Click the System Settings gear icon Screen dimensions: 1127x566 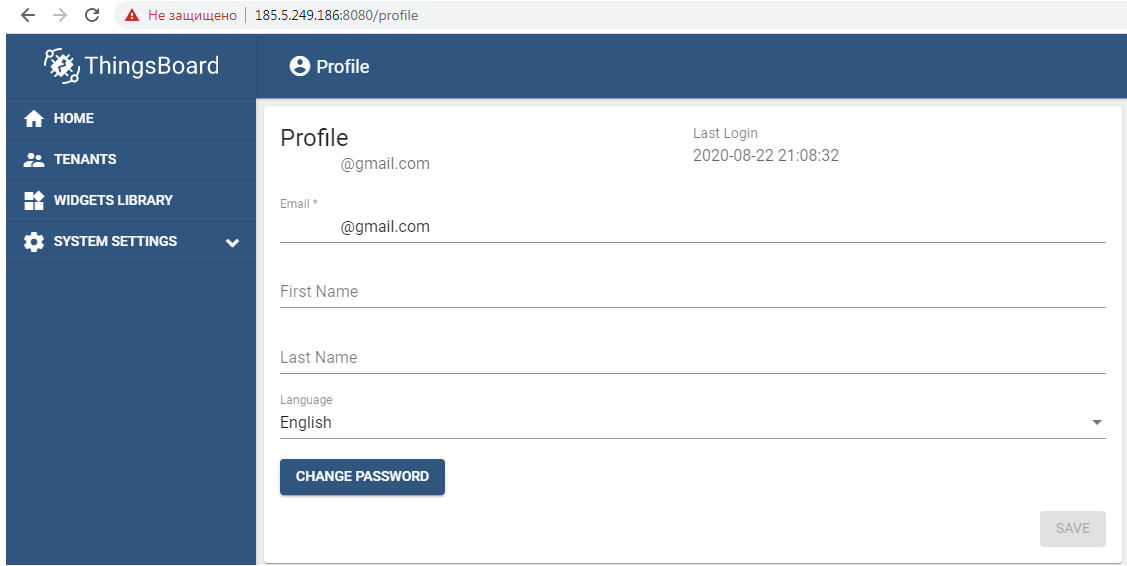pyautogui.click(x=34, y=242)
